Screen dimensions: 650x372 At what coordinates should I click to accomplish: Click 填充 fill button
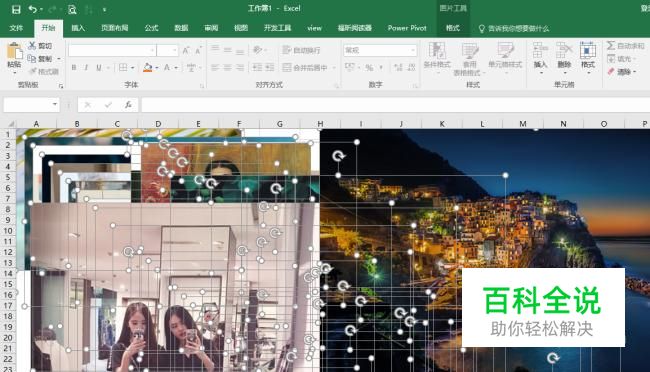[621, 58]
